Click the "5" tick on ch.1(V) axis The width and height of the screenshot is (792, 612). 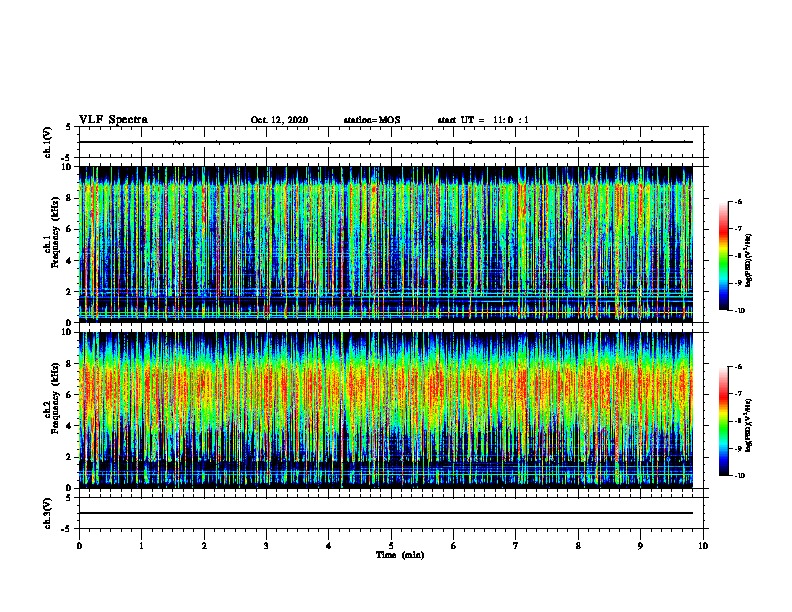[x=69, y=127]
